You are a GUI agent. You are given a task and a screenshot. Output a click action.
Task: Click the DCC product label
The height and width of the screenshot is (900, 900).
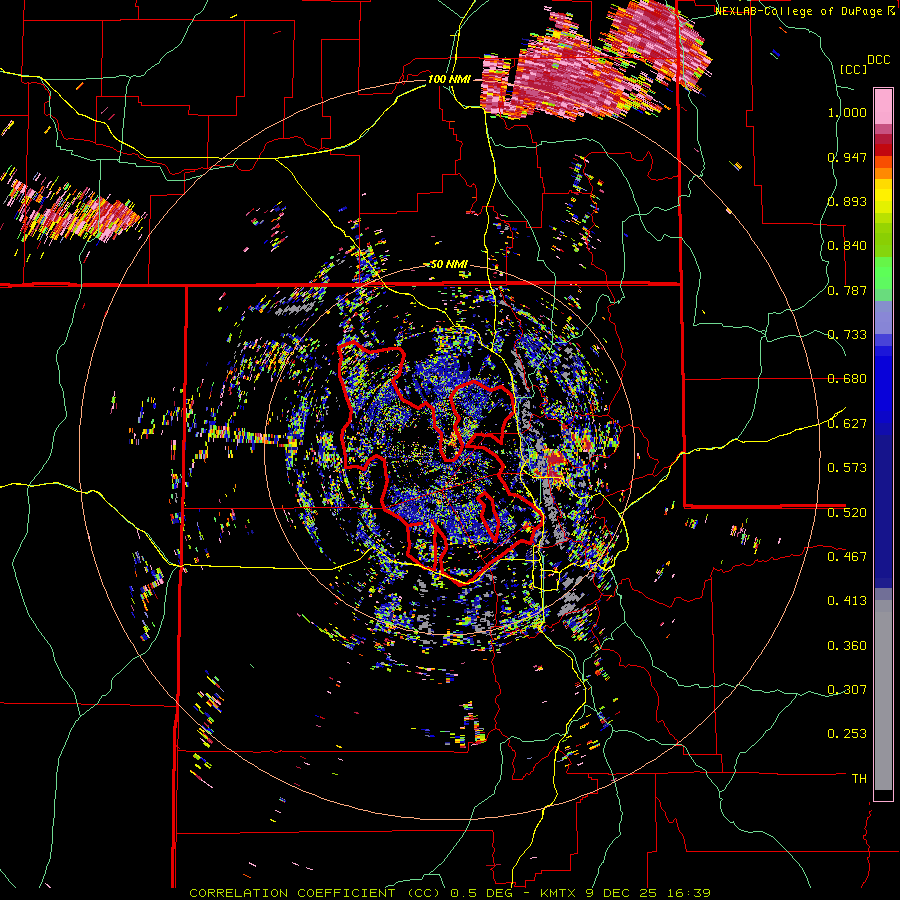(878, 60)
